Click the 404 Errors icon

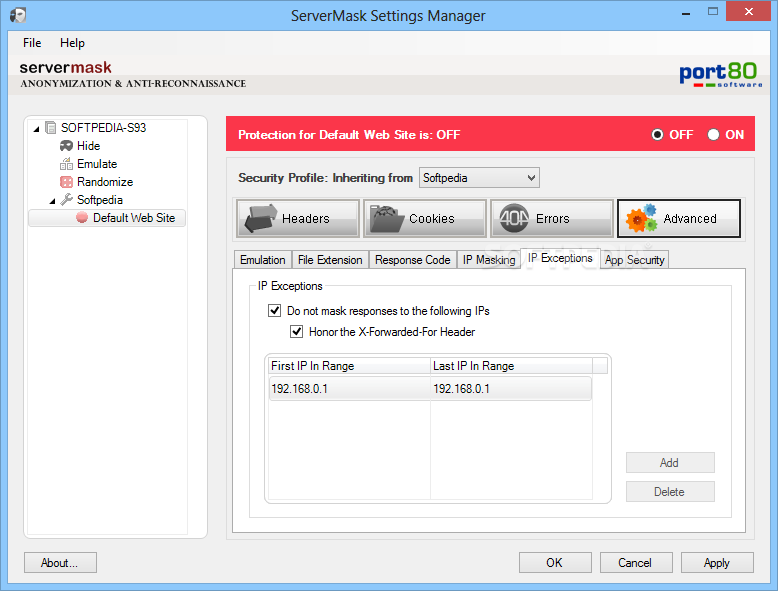point(514,218)
